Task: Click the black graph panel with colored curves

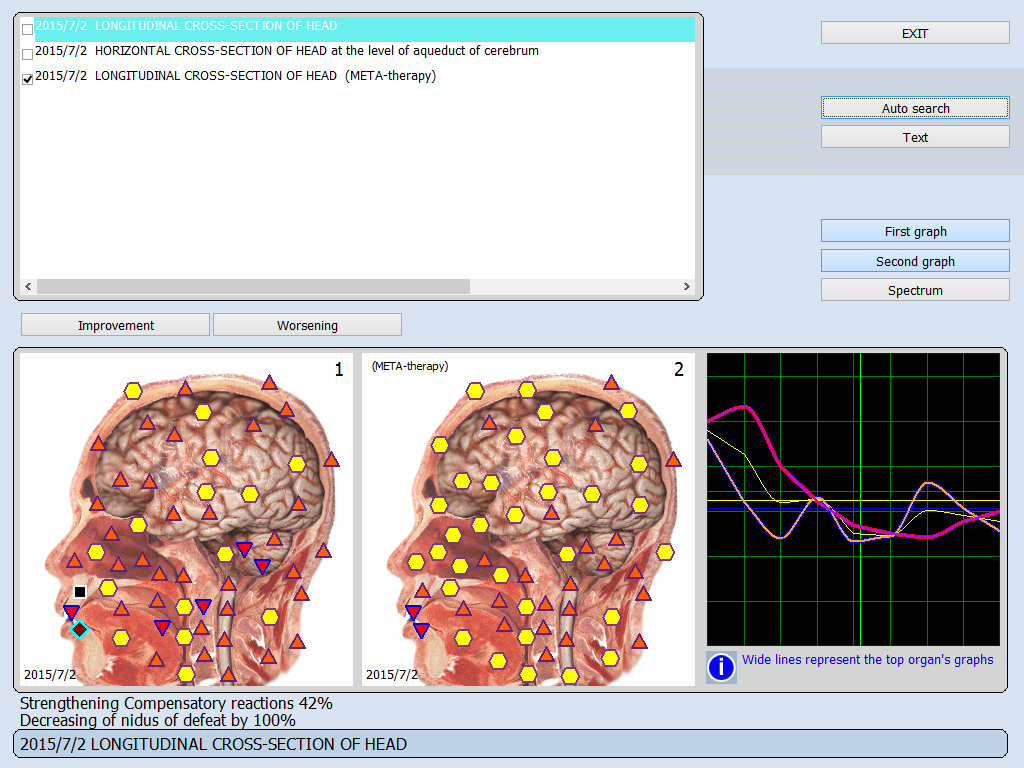Action: [x=853, y=500]
